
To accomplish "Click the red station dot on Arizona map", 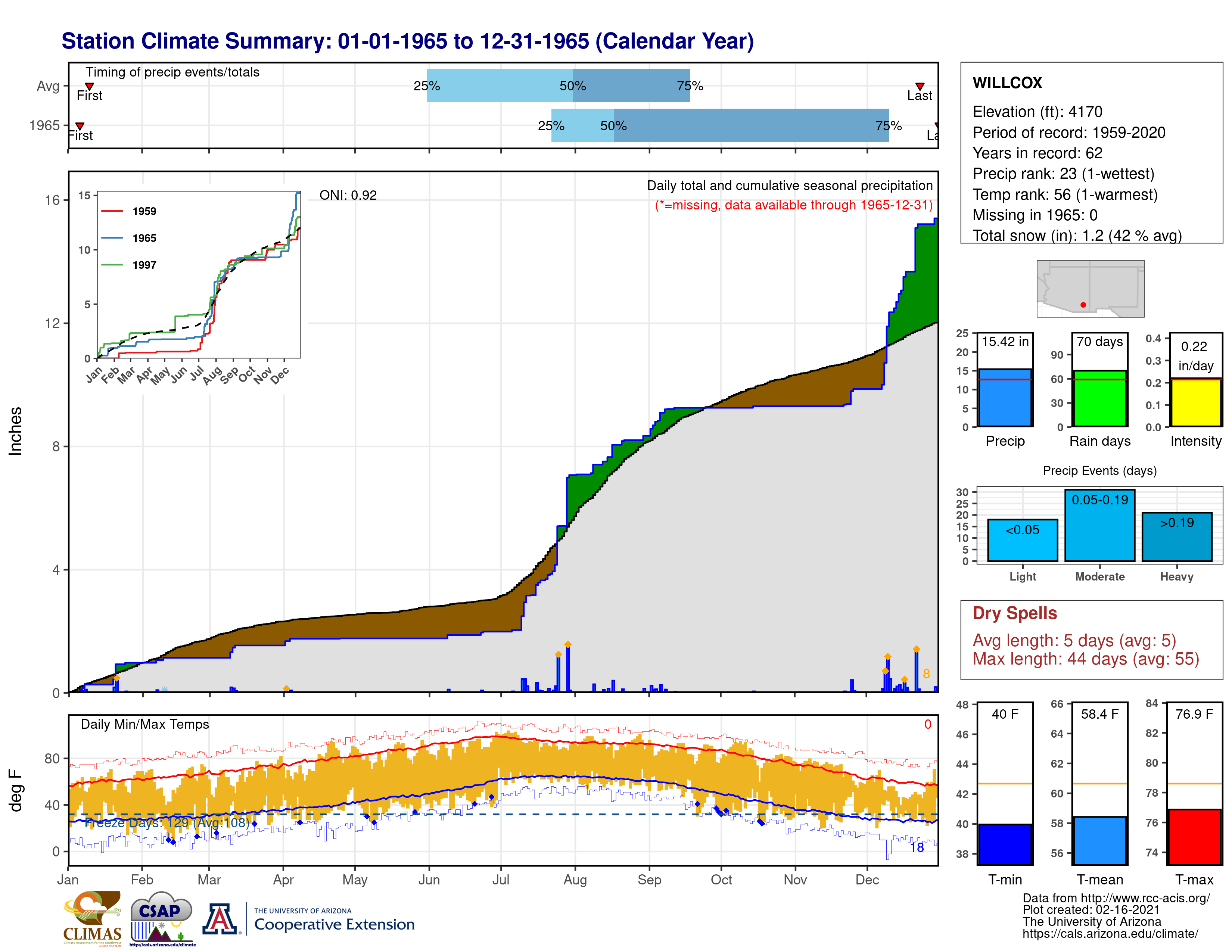I will [1083, 305].
